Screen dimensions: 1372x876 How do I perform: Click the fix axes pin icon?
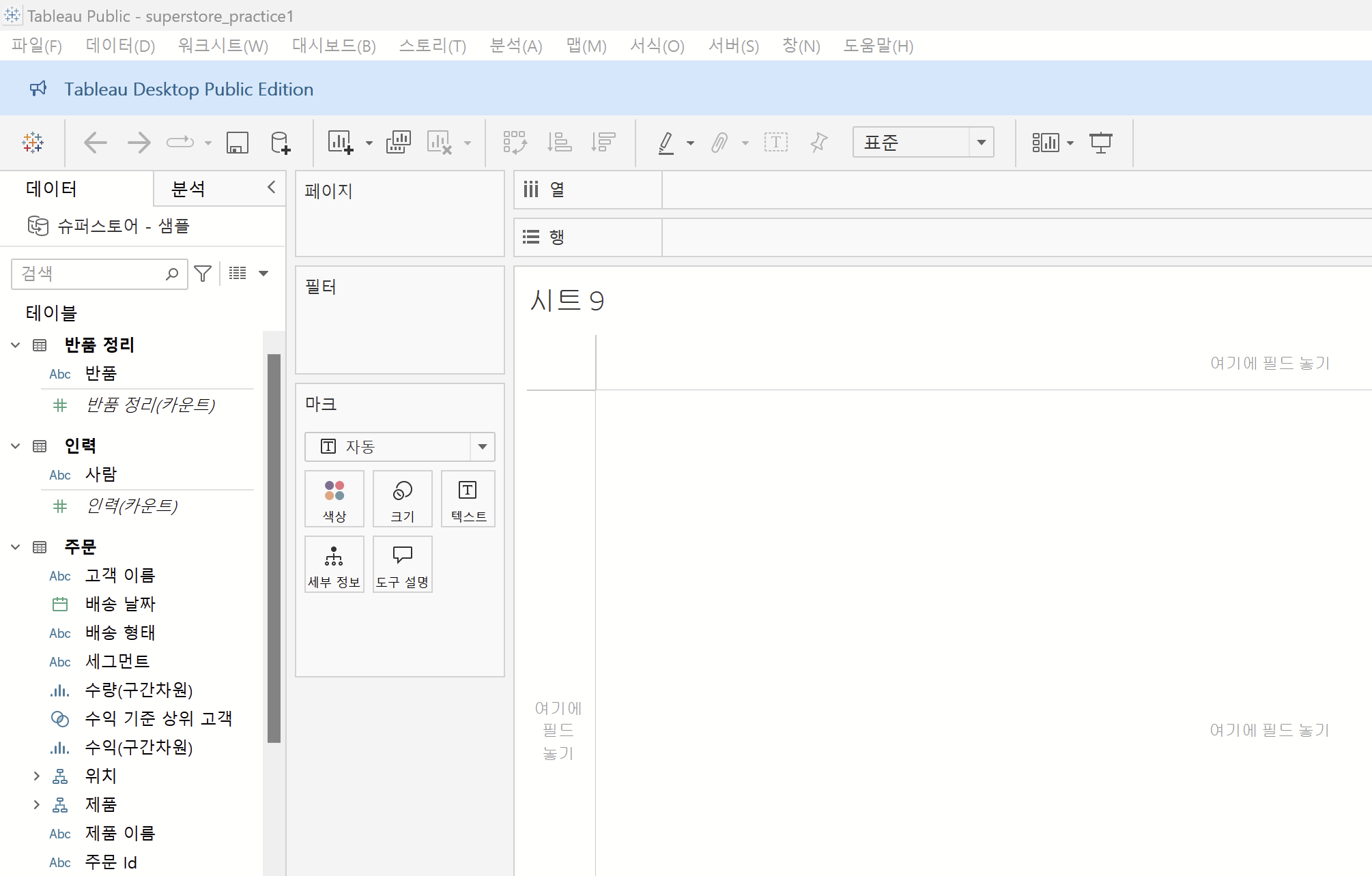point(818,143)
